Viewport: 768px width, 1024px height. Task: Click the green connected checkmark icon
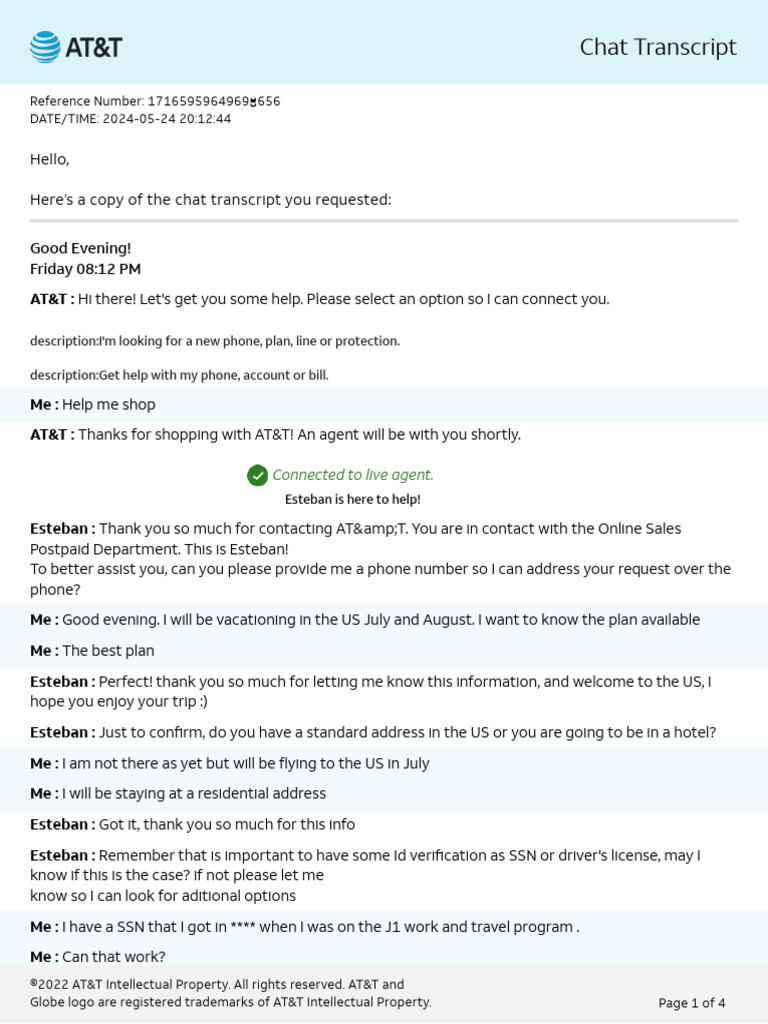(257, 476)
